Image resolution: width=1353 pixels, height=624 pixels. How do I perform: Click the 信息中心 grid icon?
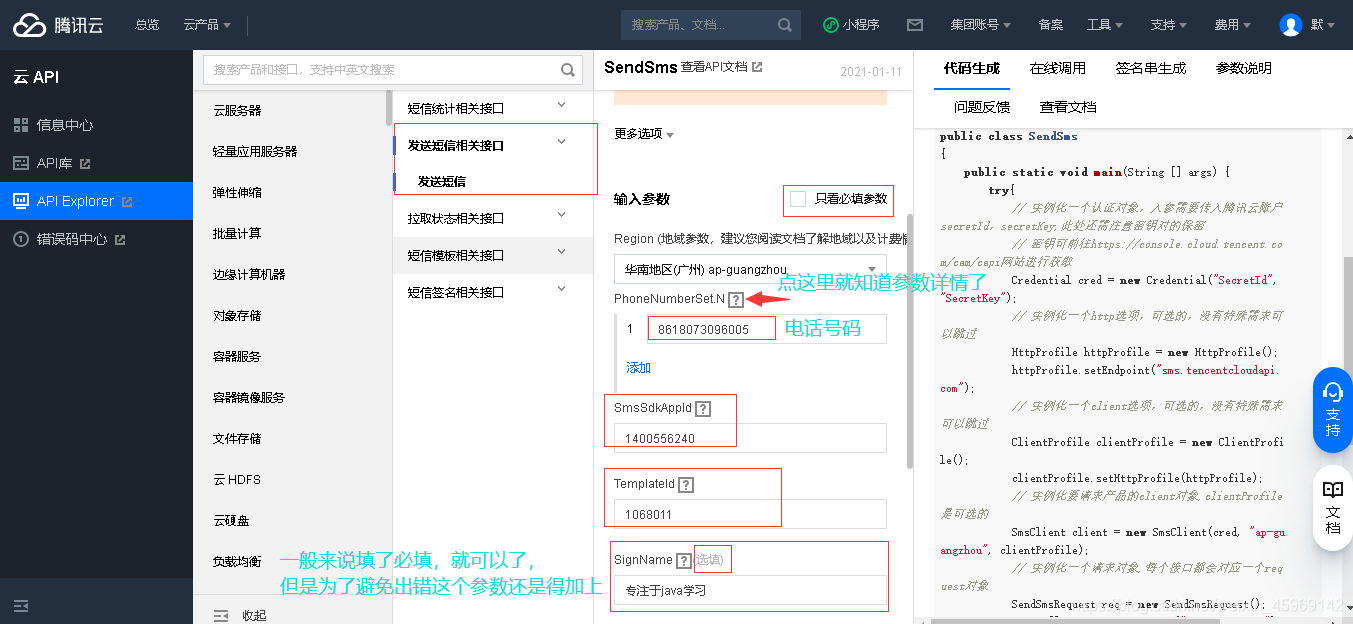[21, 125]
